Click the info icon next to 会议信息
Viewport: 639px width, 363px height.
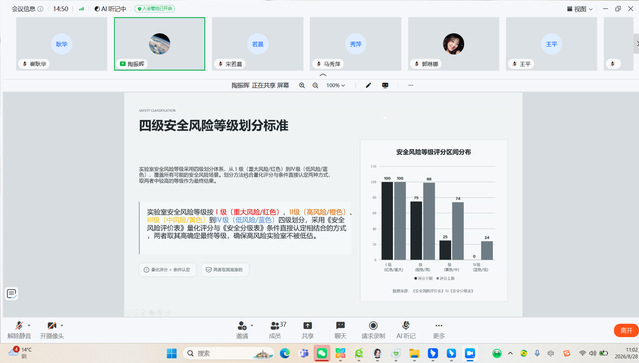click(x=40, y=9)
